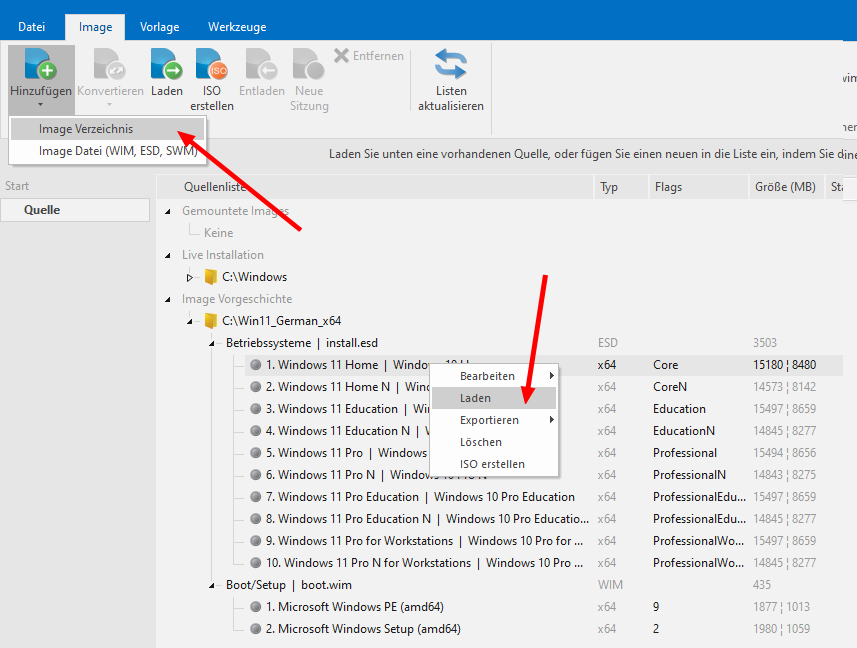This screenshot has height=648, width=857.
Task: Click the Hinzufügen toolbar icon
Action: (x=40, y=63)
